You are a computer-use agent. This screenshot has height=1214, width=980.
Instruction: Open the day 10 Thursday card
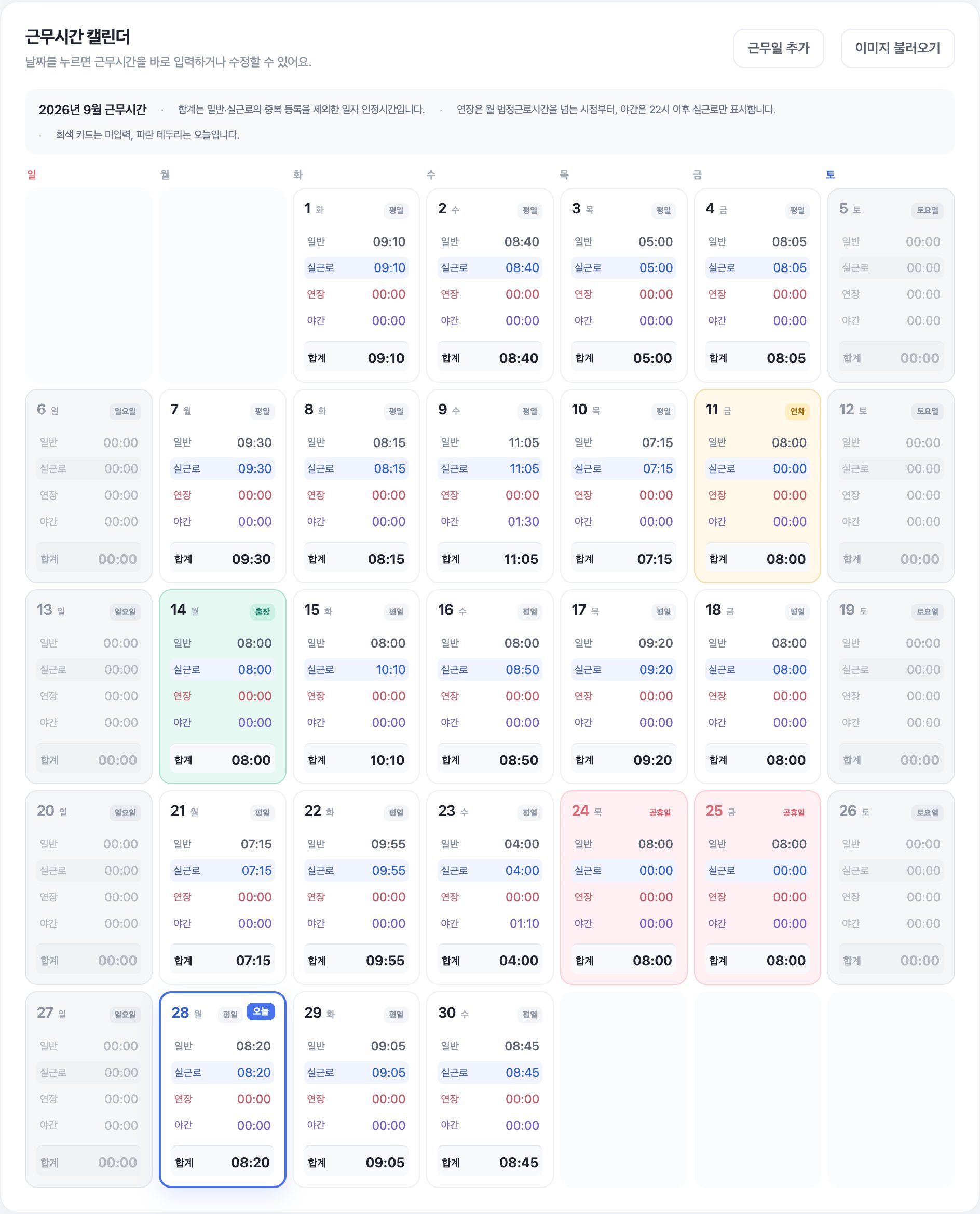click(x=624, y=486)
